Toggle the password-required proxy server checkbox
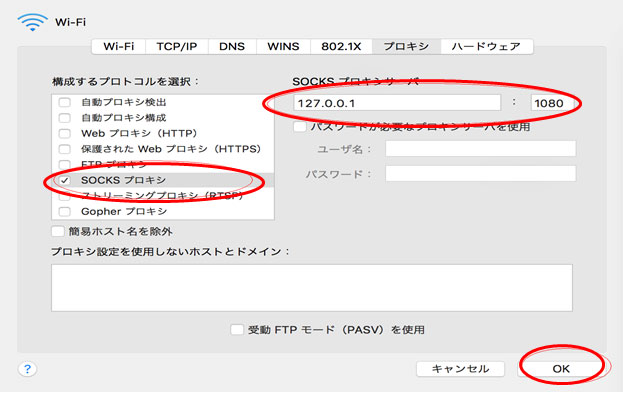623x393 pixels. tap(300, 127)
